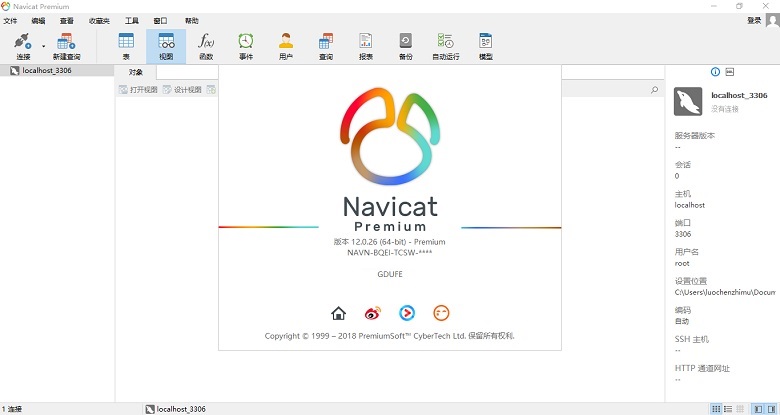Click the Table (表) toolbar icon

[126, 45]
